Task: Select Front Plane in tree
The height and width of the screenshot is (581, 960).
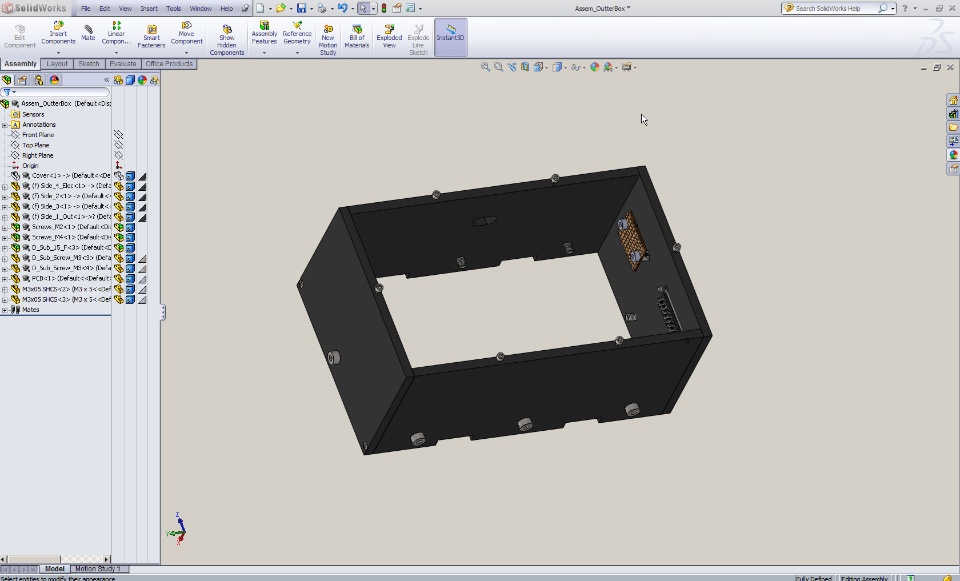Action: click(x=38, y=135)
